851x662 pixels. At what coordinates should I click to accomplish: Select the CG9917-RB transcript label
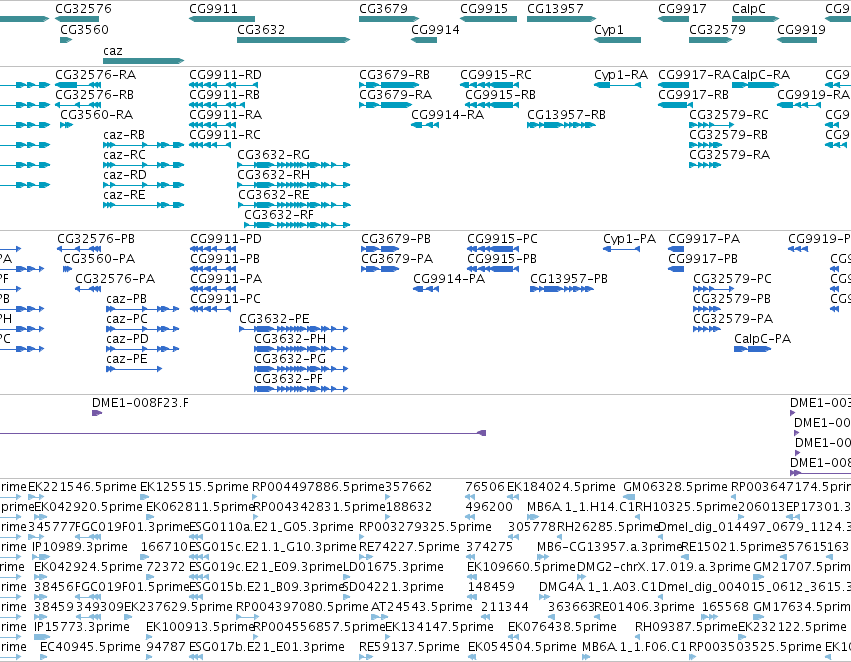tap(693, 94)
